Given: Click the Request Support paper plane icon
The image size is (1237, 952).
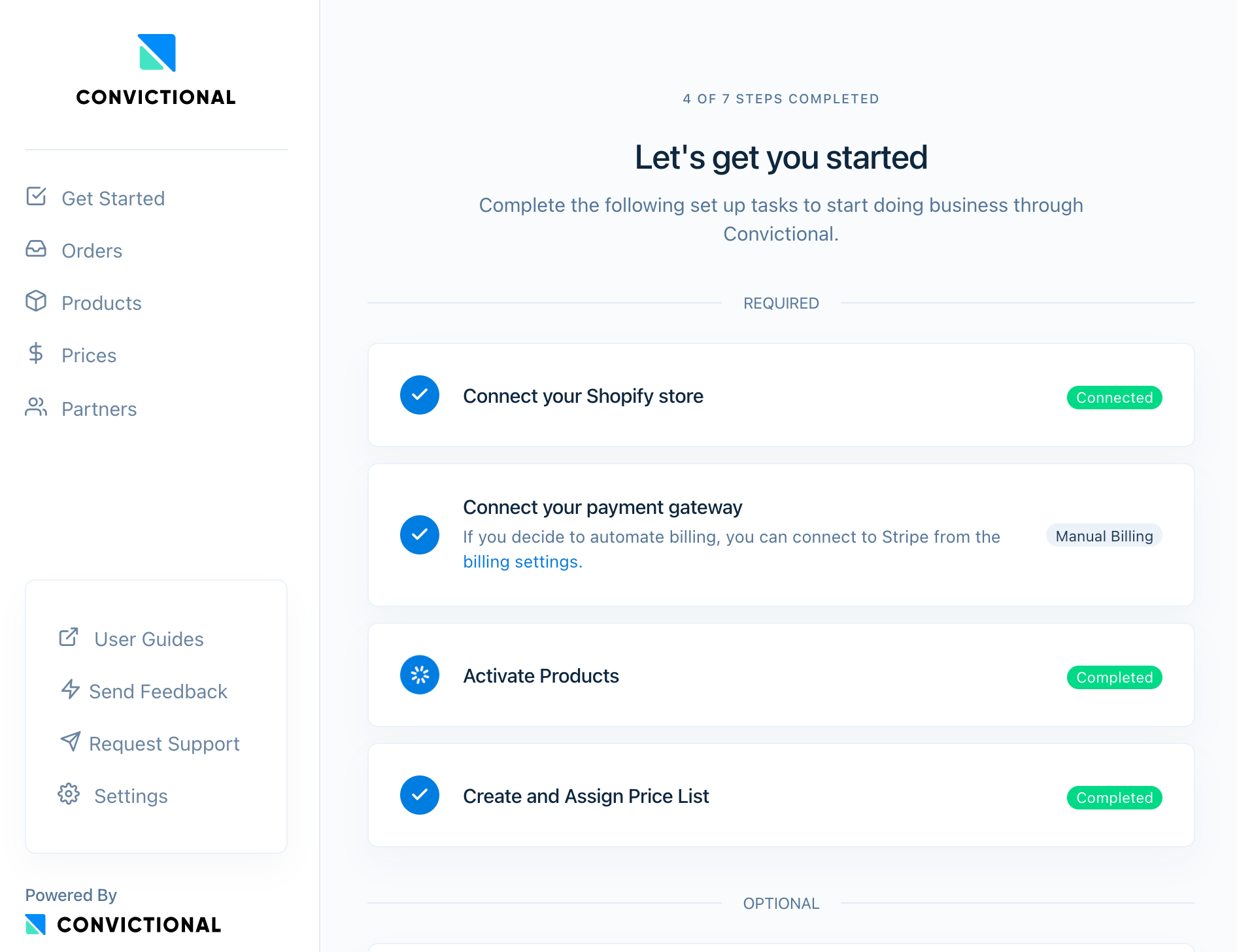Looking at the screenshot, I should point(70,742).
